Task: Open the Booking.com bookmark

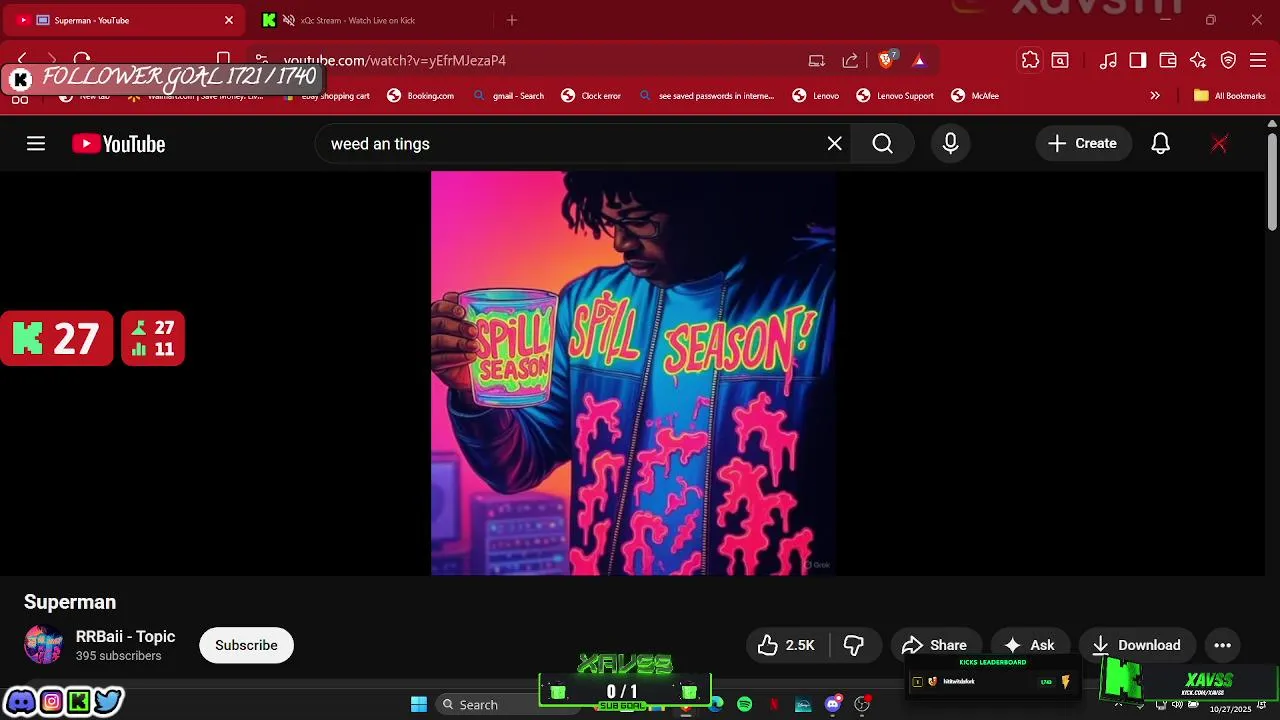Action: 421,96
